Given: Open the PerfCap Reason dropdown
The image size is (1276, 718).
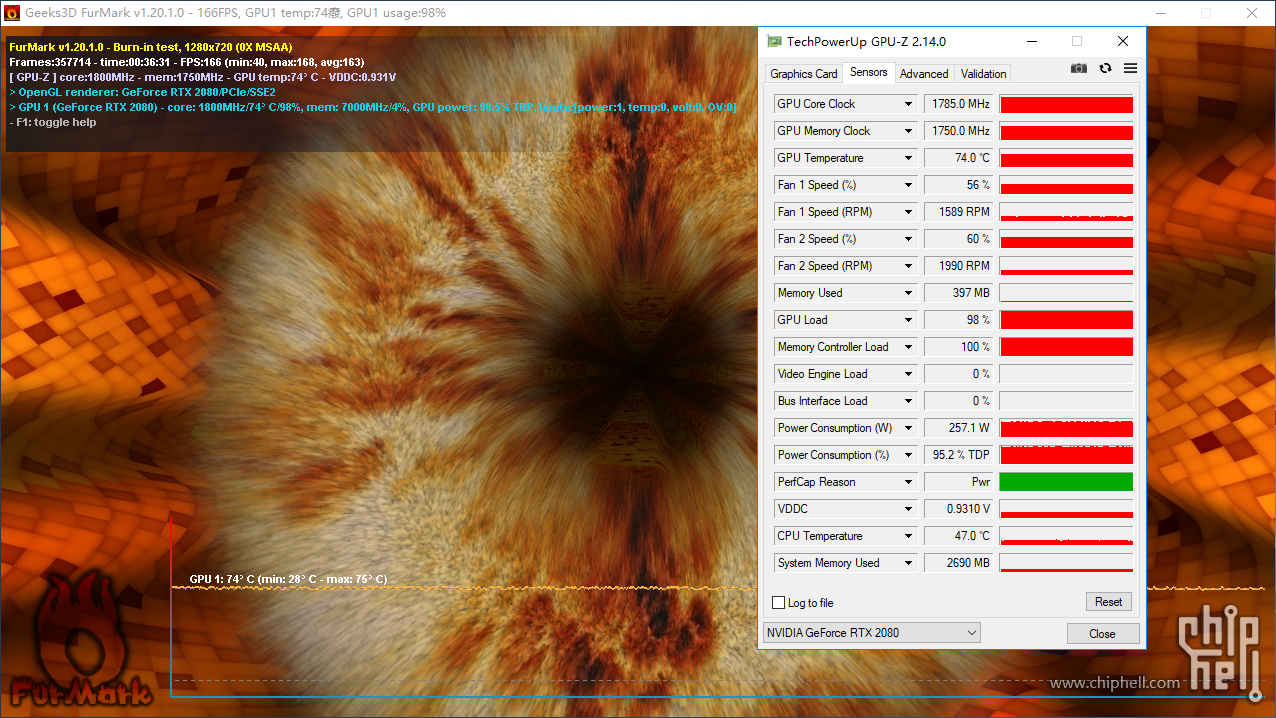Looking at the screenshot, I should tap(908, 482).
